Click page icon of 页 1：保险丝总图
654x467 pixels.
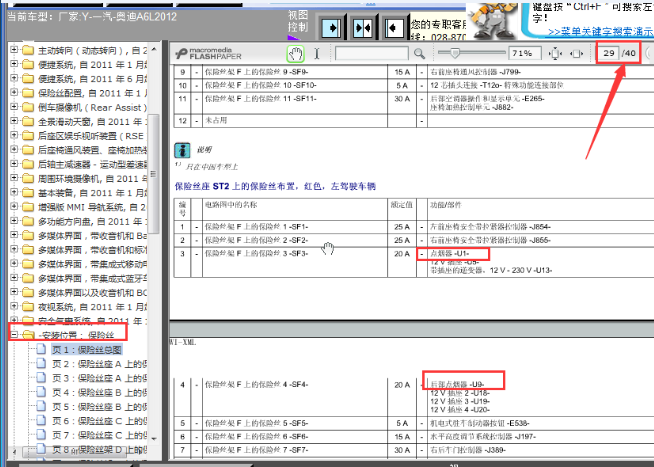pyautogui.click(x=41, y=349)
